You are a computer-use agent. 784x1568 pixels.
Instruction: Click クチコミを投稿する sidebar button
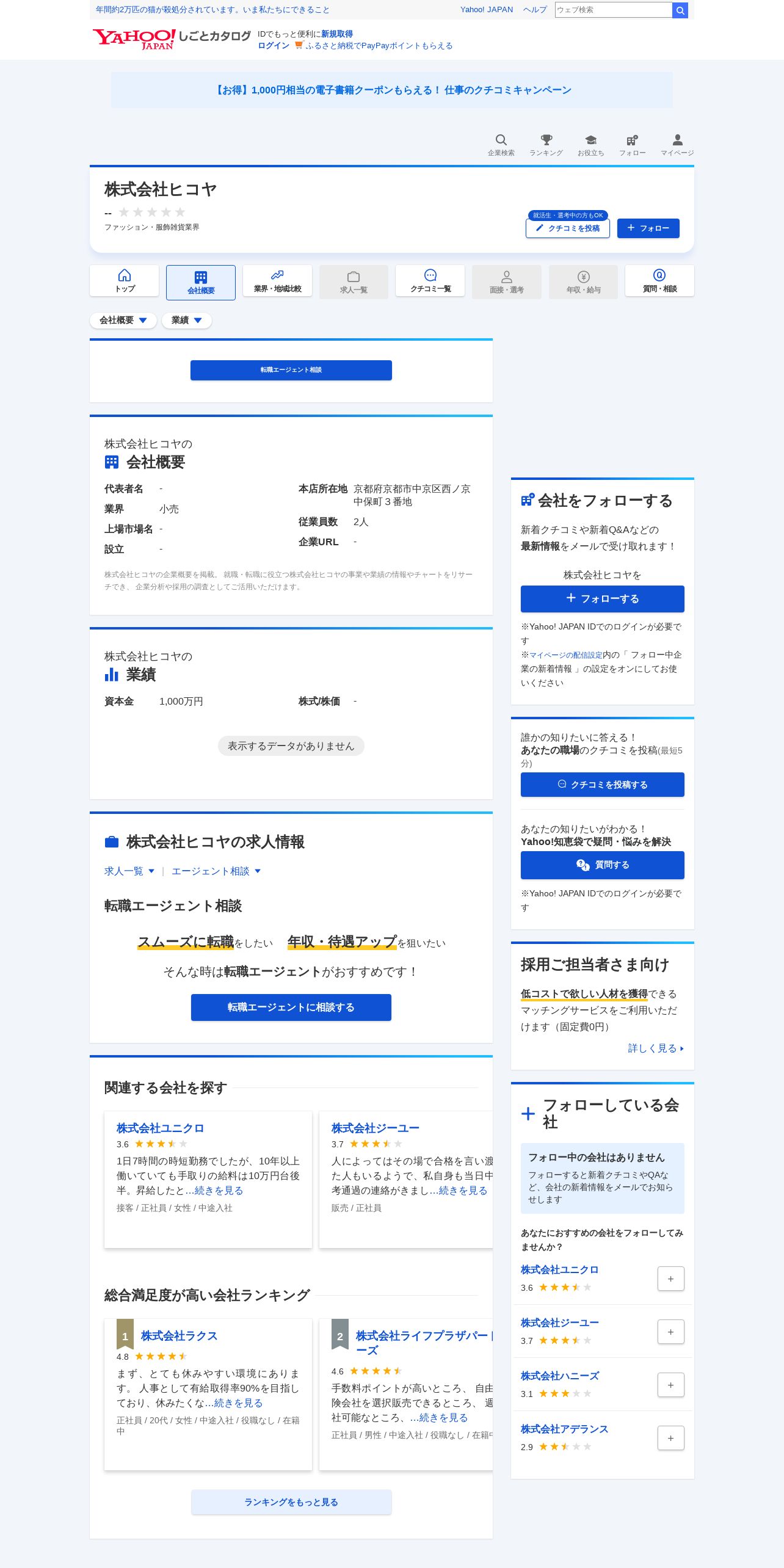(x=603, y=785)
